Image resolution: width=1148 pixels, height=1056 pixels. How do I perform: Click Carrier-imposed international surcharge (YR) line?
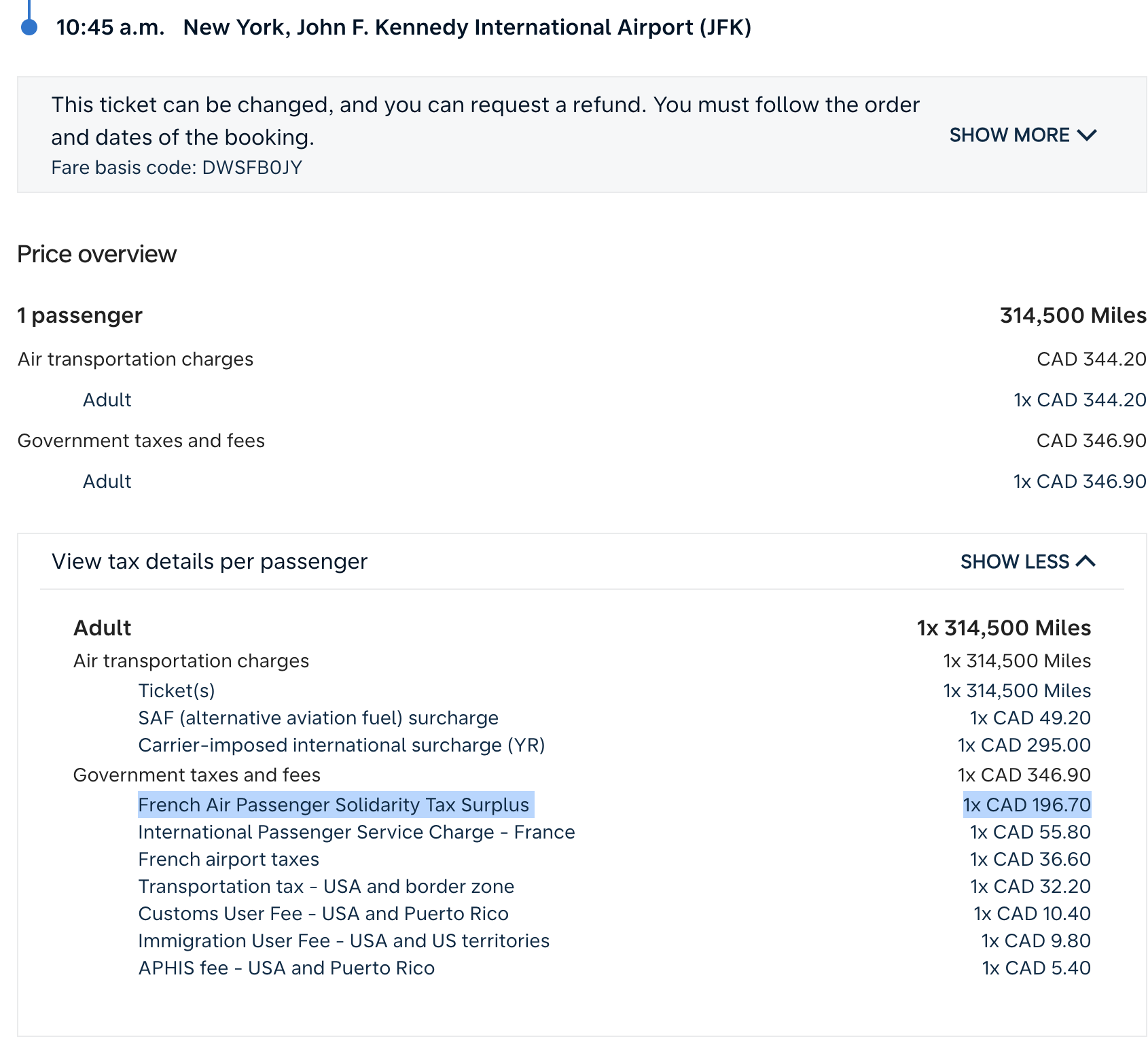tap(341, 745)
